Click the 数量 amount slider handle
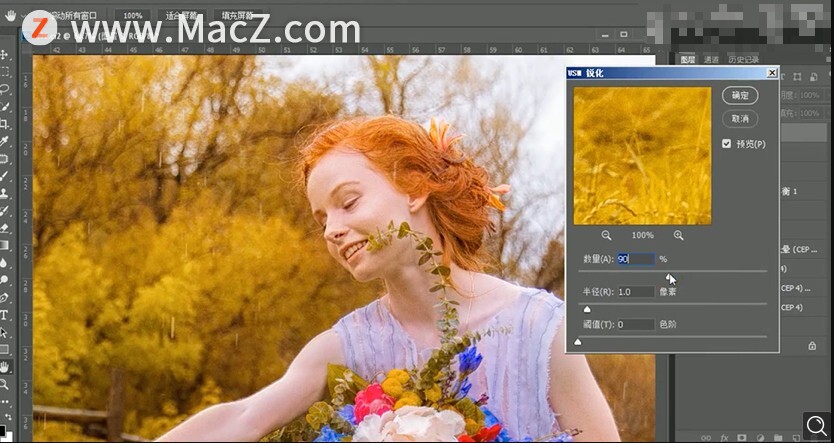The width and height of the screenshot is (834, 443). point(670,276)
